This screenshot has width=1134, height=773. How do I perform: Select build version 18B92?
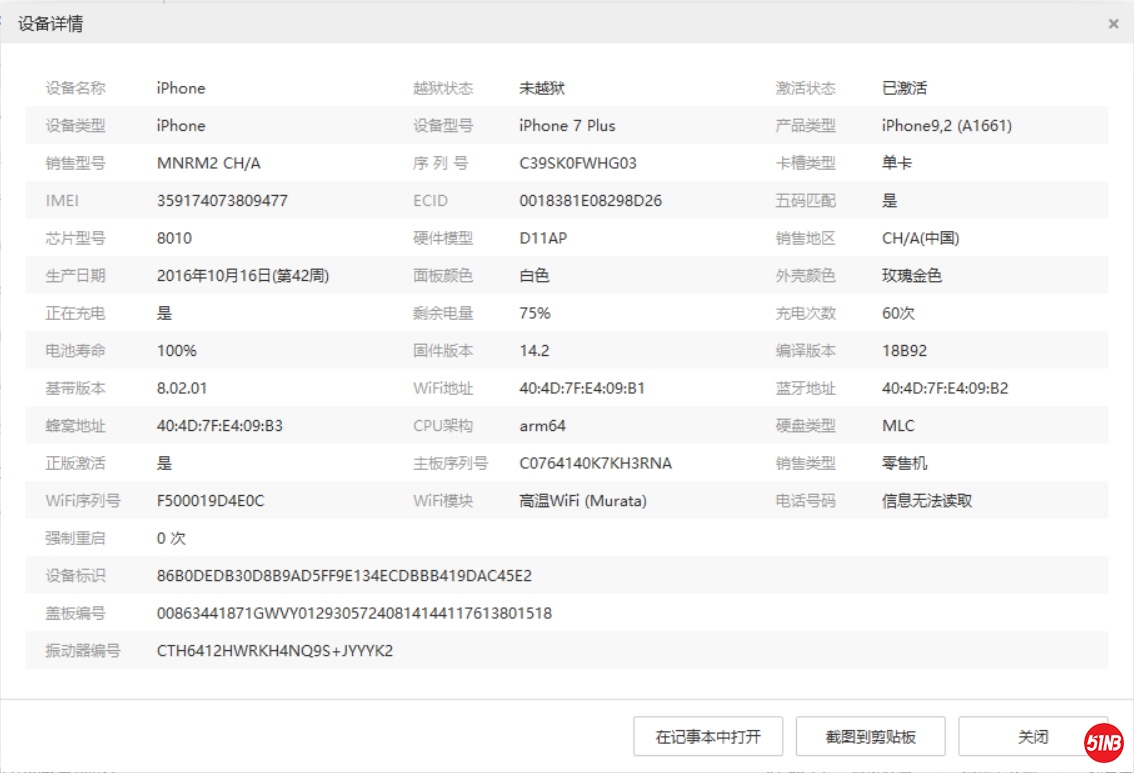point(904,351)
